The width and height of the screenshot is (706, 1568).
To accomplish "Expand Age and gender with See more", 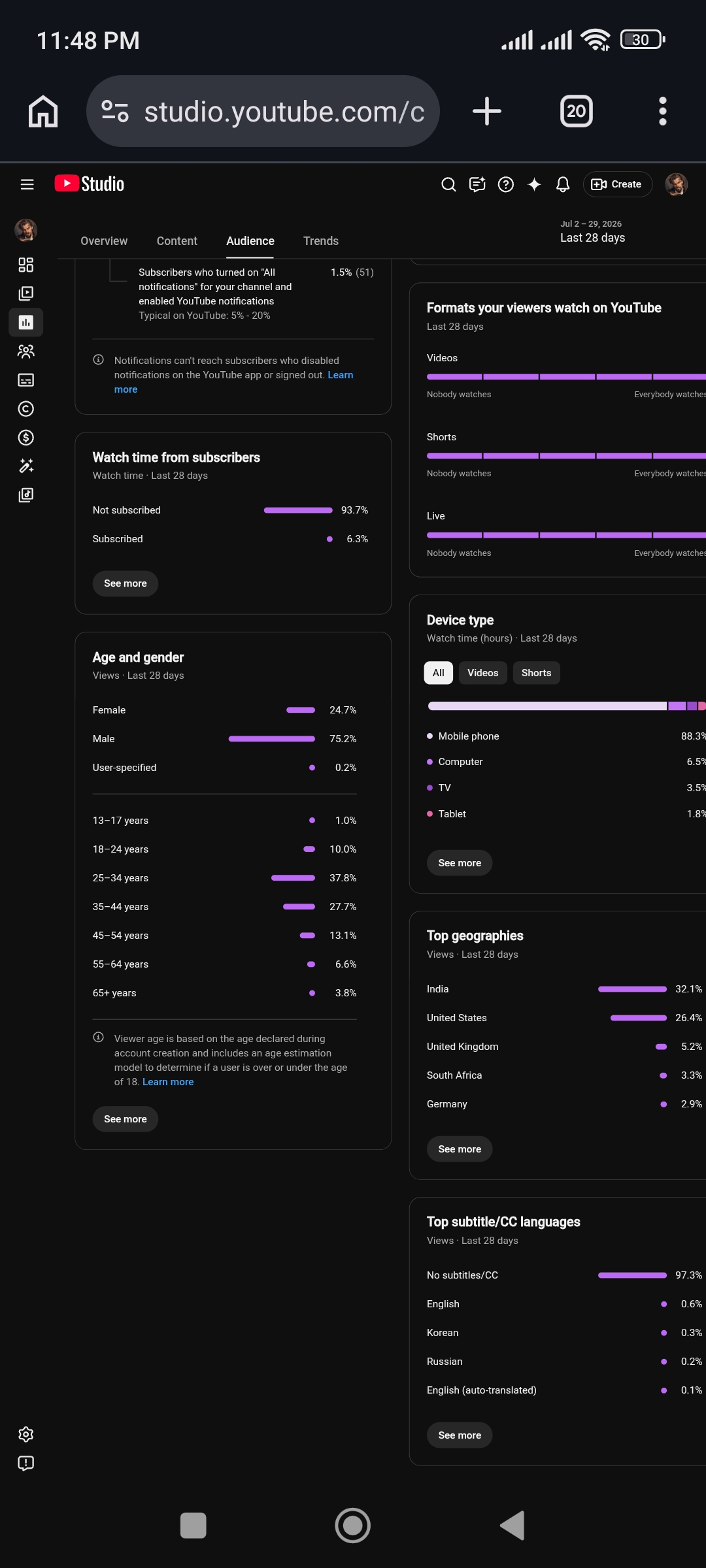I will coord(126,1119).
